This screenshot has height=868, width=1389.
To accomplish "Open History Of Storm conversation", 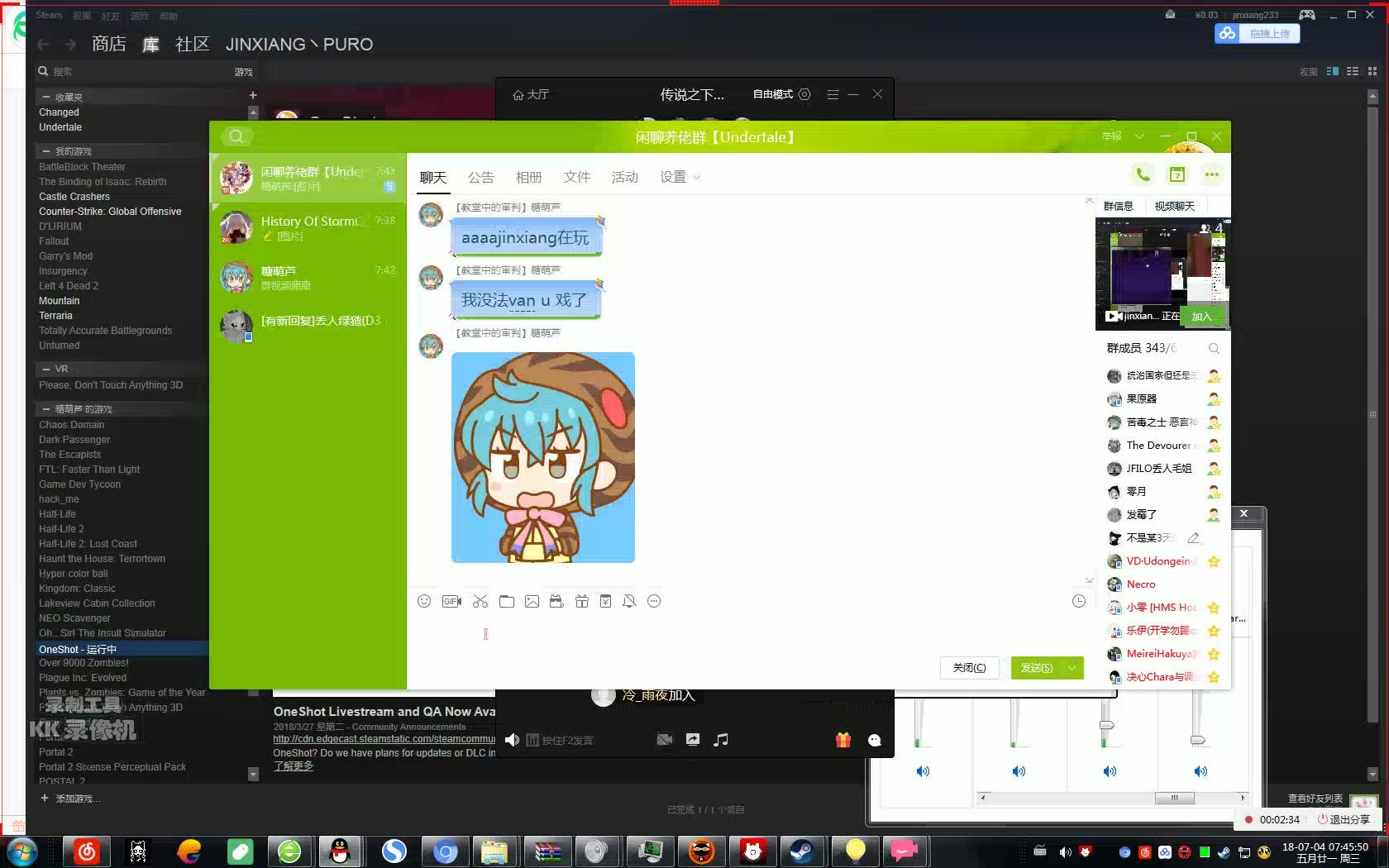I will (308, 227).
